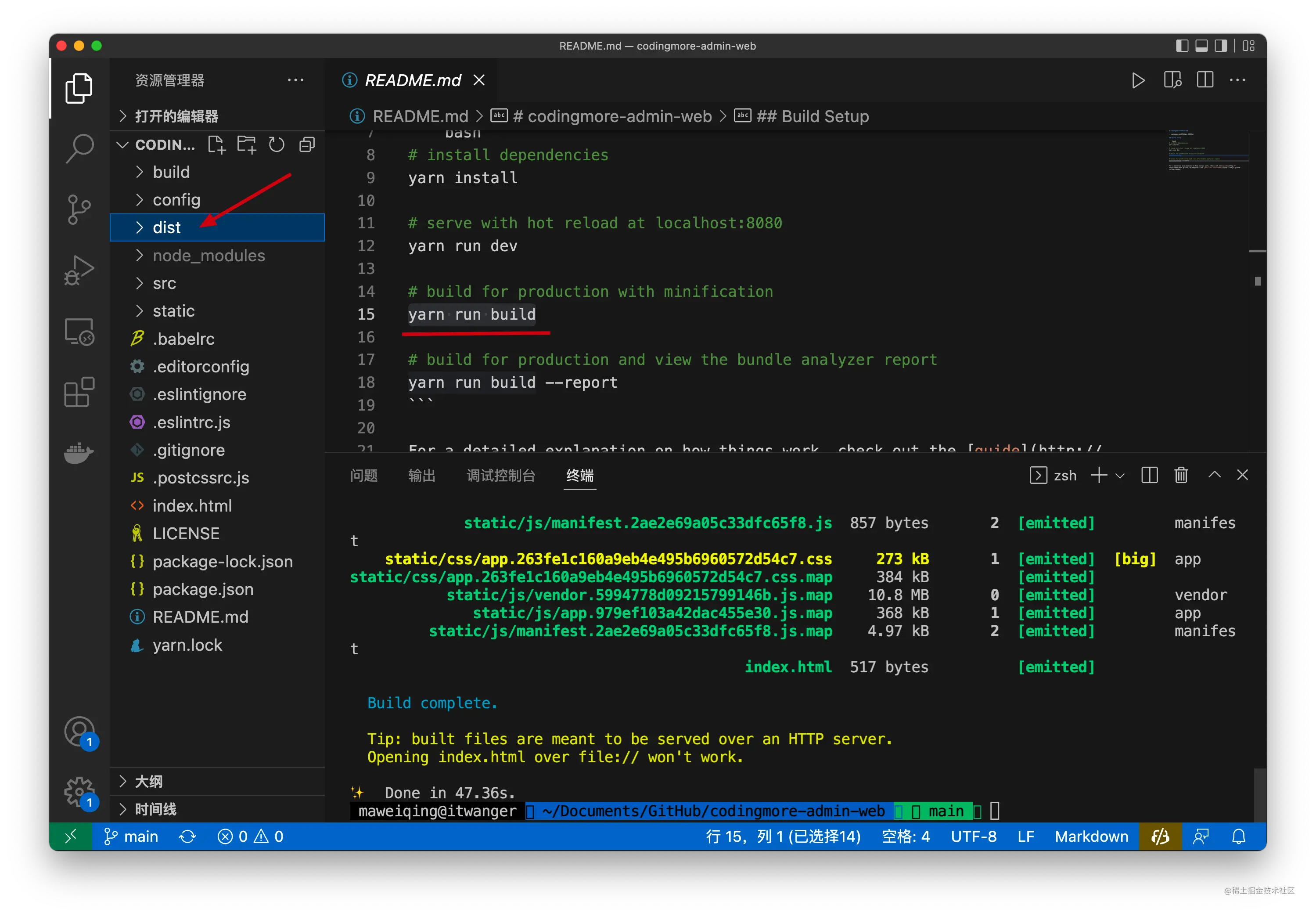This screenshot has height=916, width=1316.
Task: Kill the terminal with trash icon
Action: pyautogui.click(x=1181, y=475)
